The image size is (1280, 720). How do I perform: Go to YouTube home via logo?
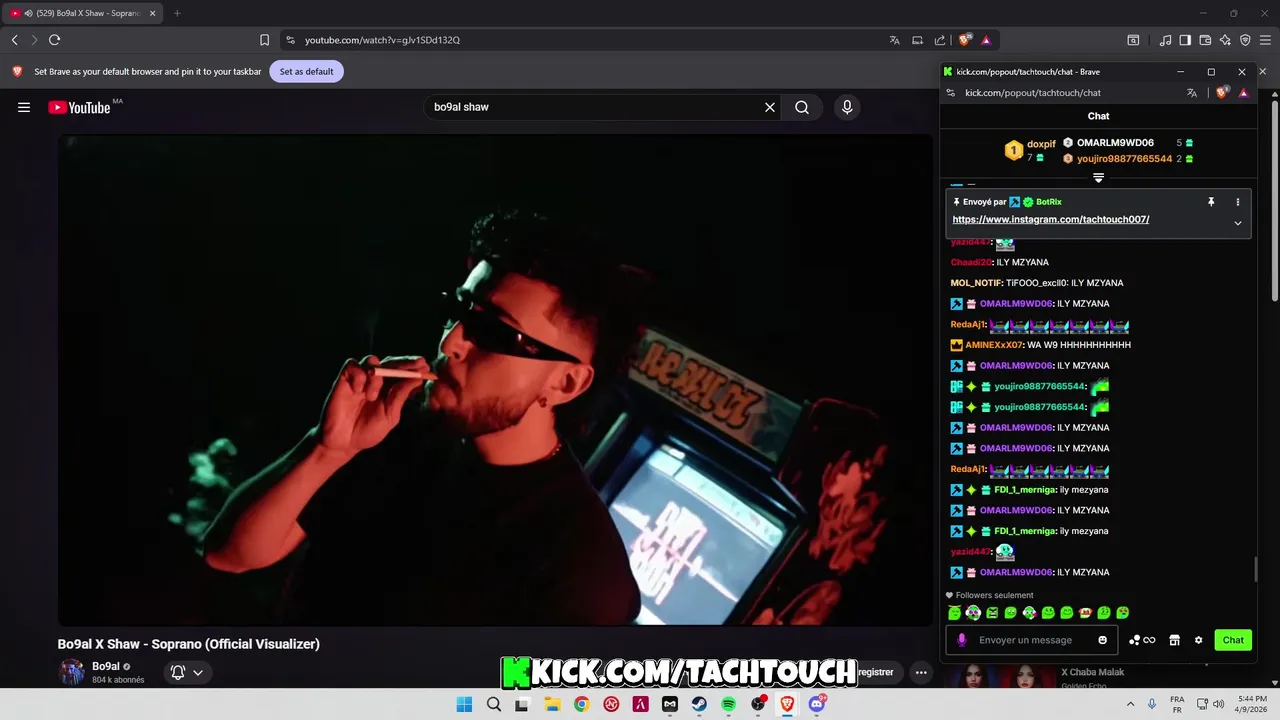79,107
